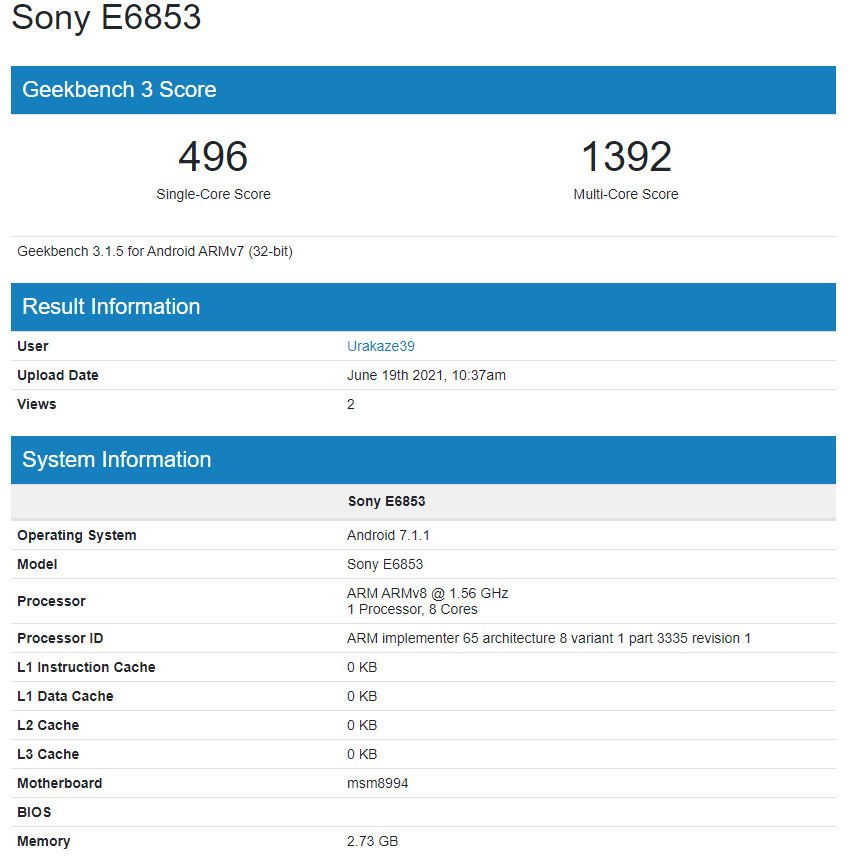This screenshot has height=862, width=849.
Task: Click the Sony E6853 table column header
Action: 387,501
